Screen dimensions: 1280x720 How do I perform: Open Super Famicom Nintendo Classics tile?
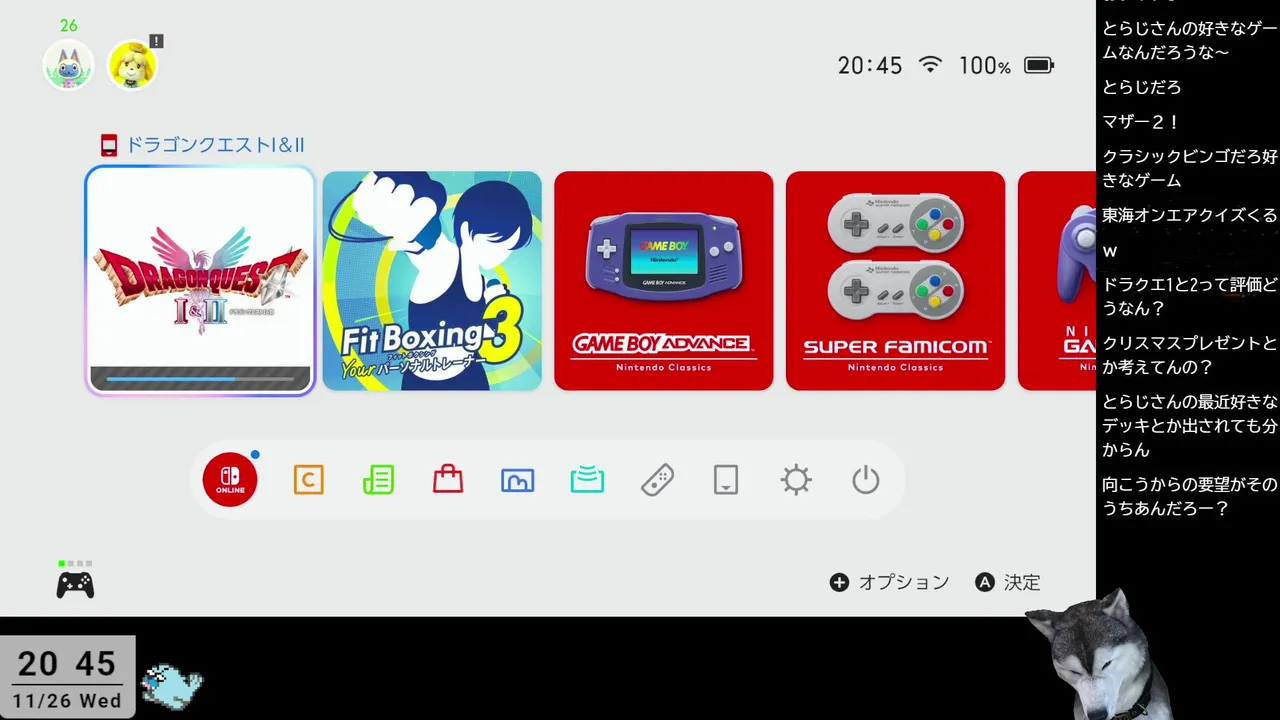pos(895,281)
